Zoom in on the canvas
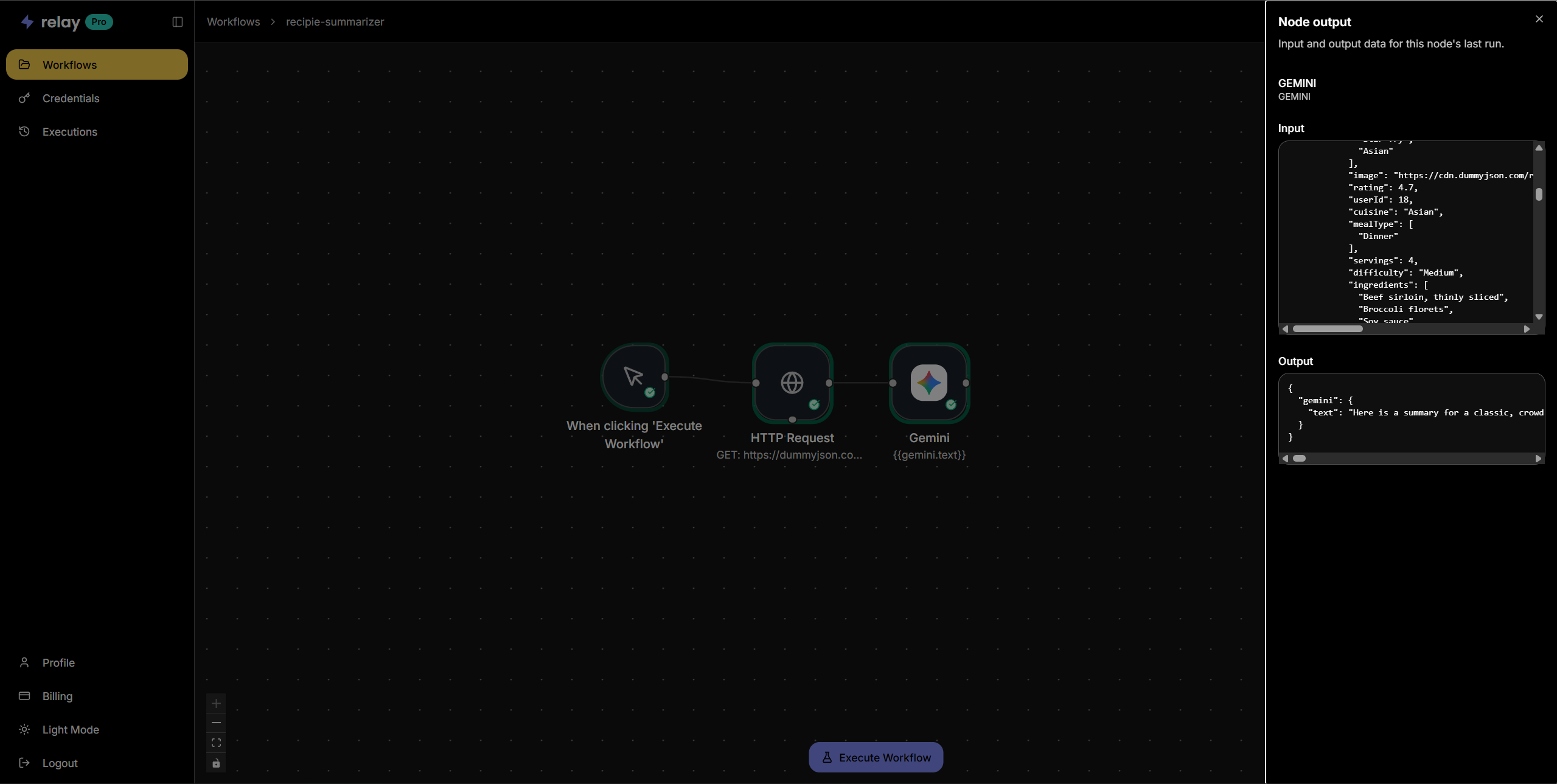This screenshot has height=784, width=1557. (216, 704)
